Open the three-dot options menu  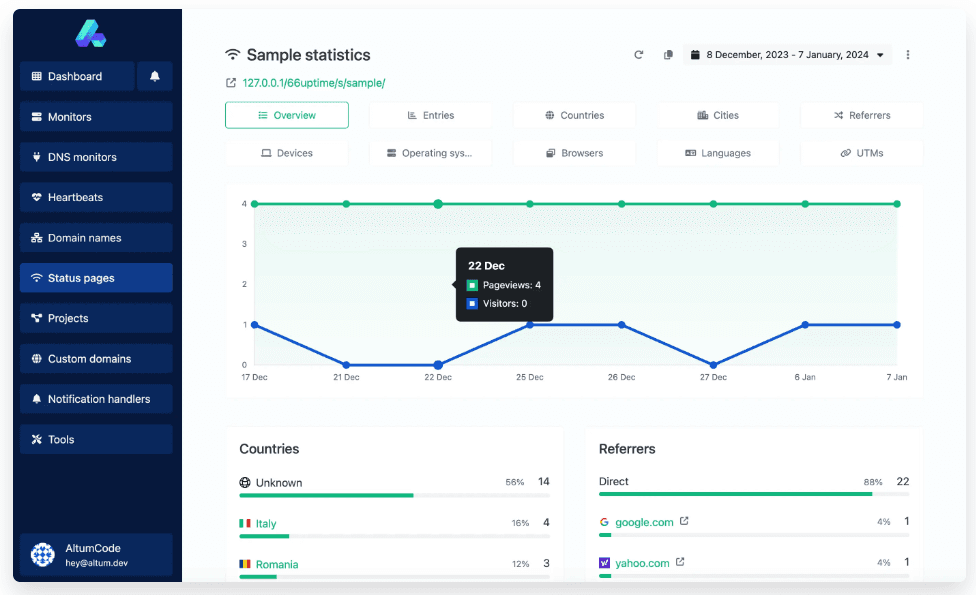(x=908, y=55)
